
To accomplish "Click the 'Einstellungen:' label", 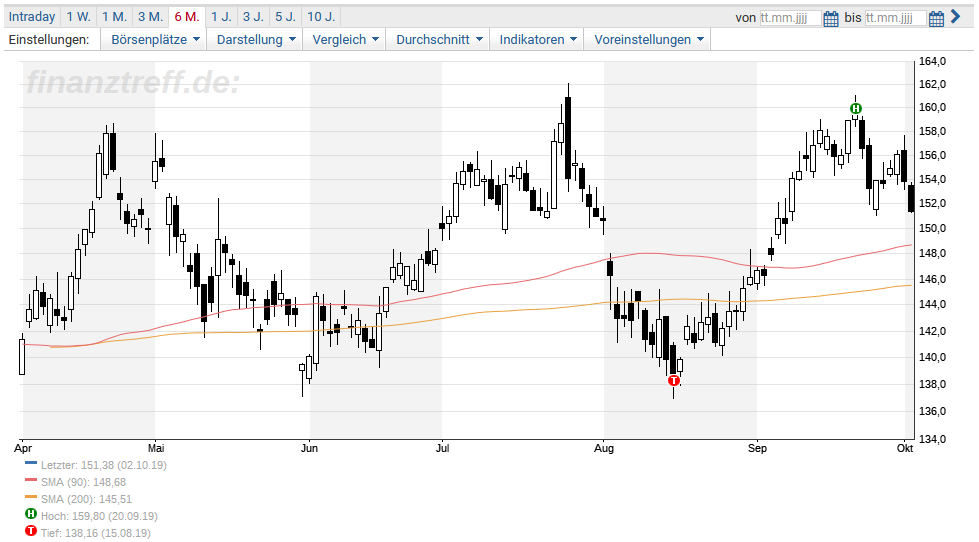I will (49, 39).
